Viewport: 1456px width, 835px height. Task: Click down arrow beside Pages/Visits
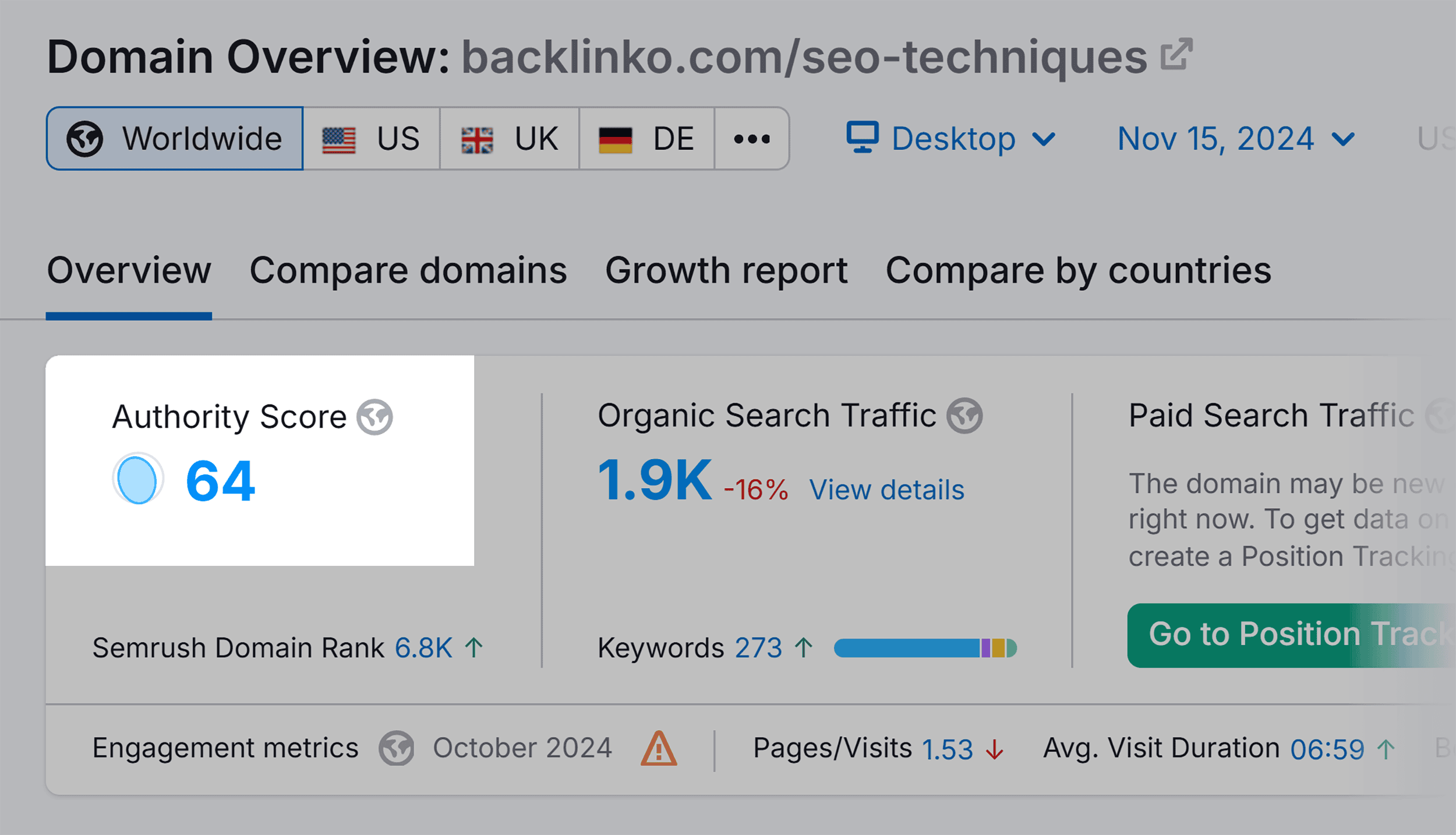pos(995,749)
